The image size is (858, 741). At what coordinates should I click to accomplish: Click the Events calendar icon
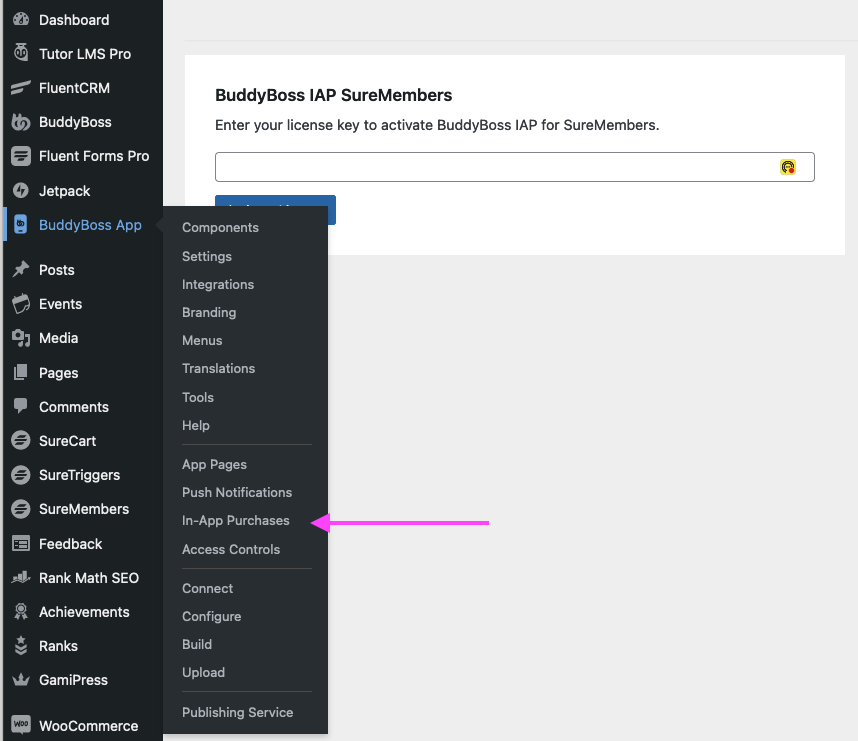[20, 304]
